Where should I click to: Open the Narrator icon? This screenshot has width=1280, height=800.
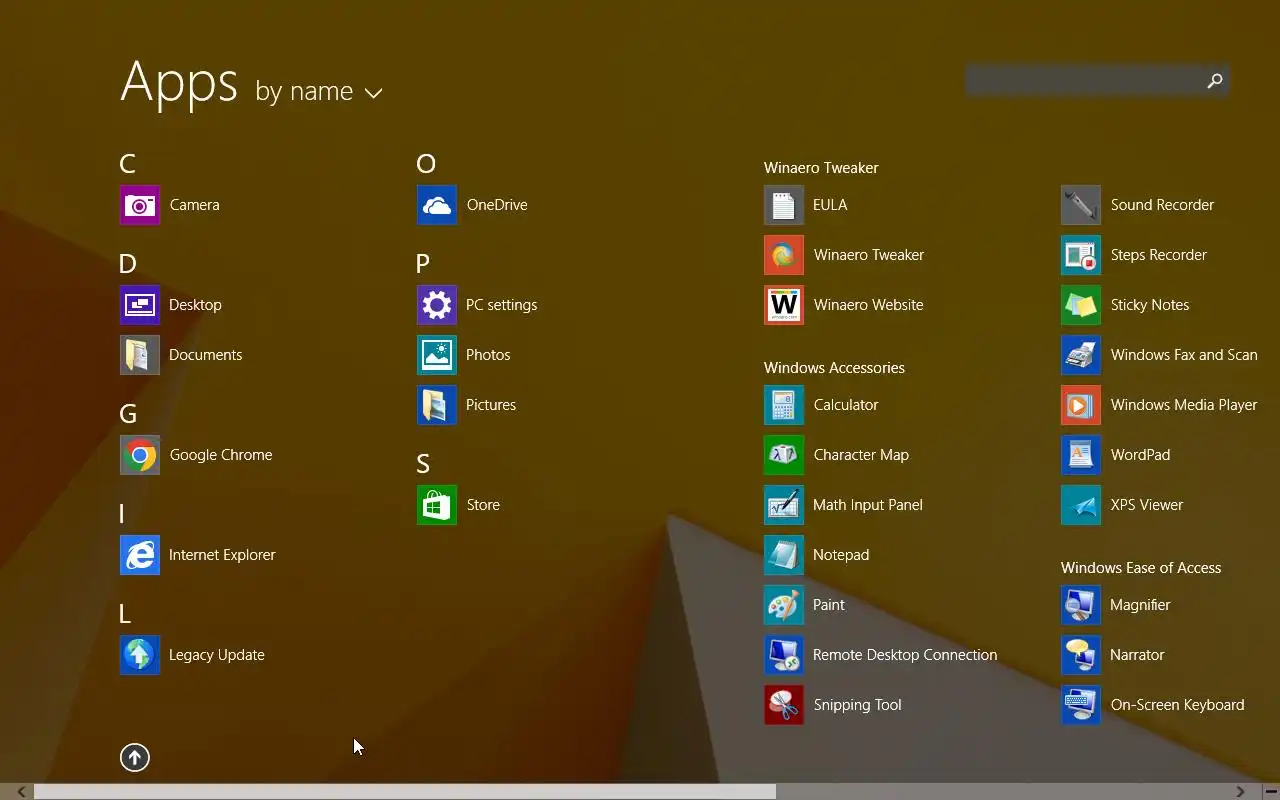coord(1081,655)
